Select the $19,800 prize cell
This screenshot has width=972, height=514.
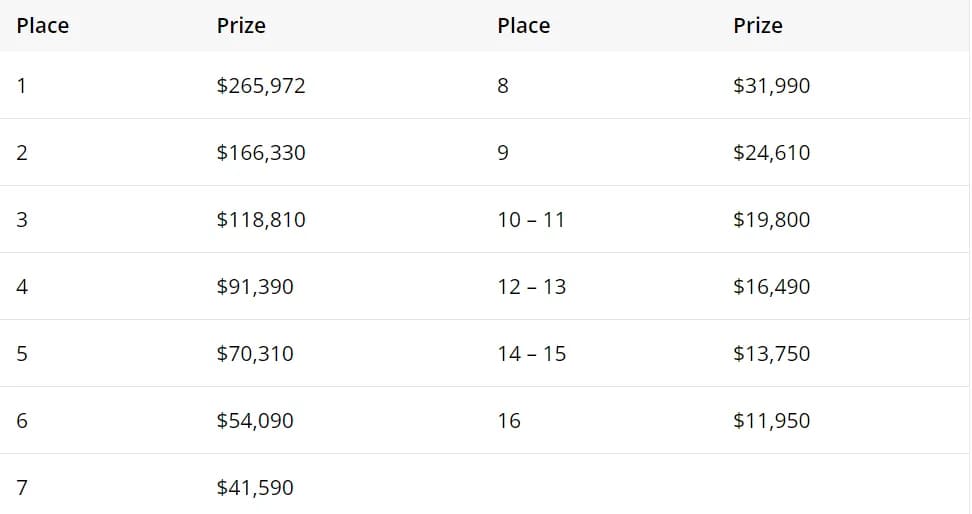(771, 220)
